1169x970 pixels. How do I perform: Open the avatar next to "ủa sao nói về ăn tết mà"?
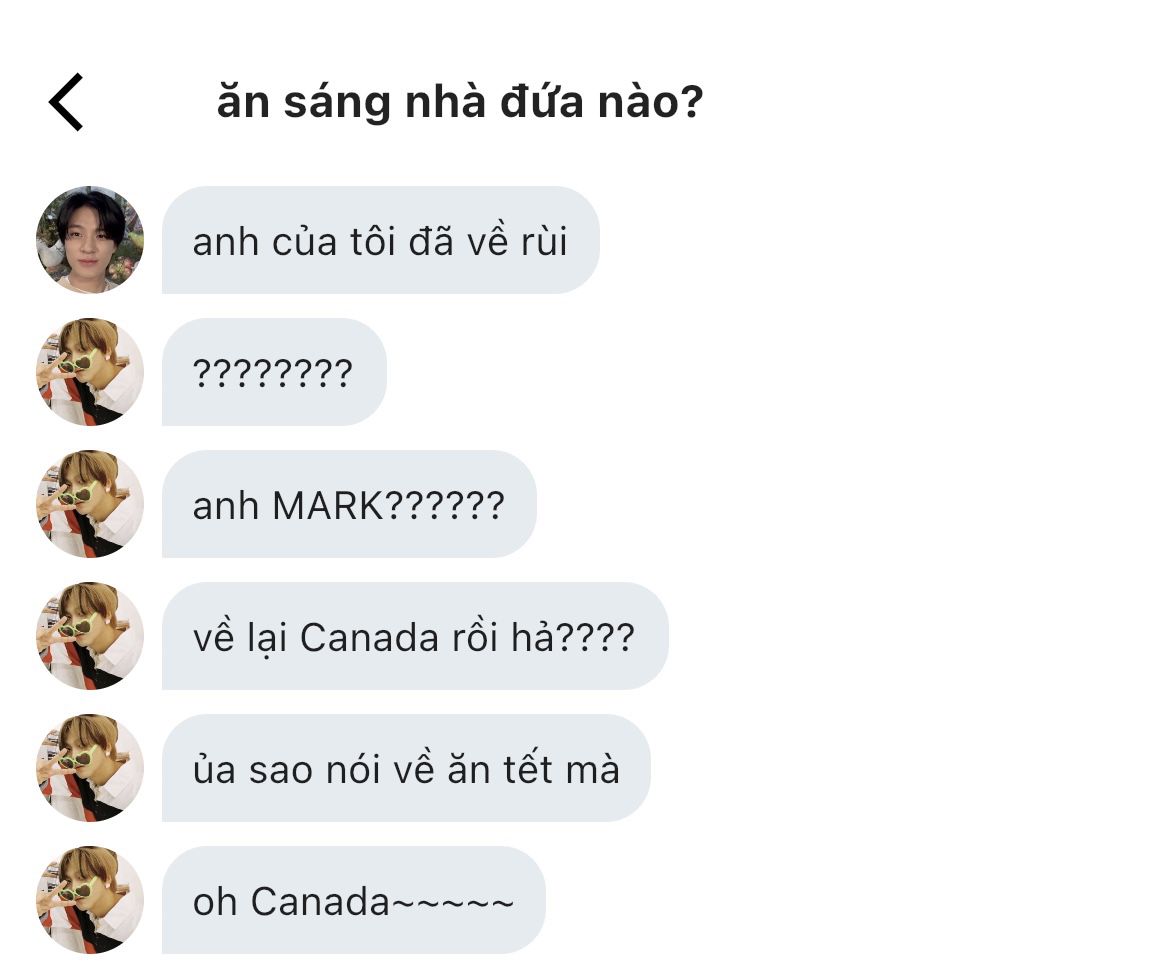pos(90,768)
